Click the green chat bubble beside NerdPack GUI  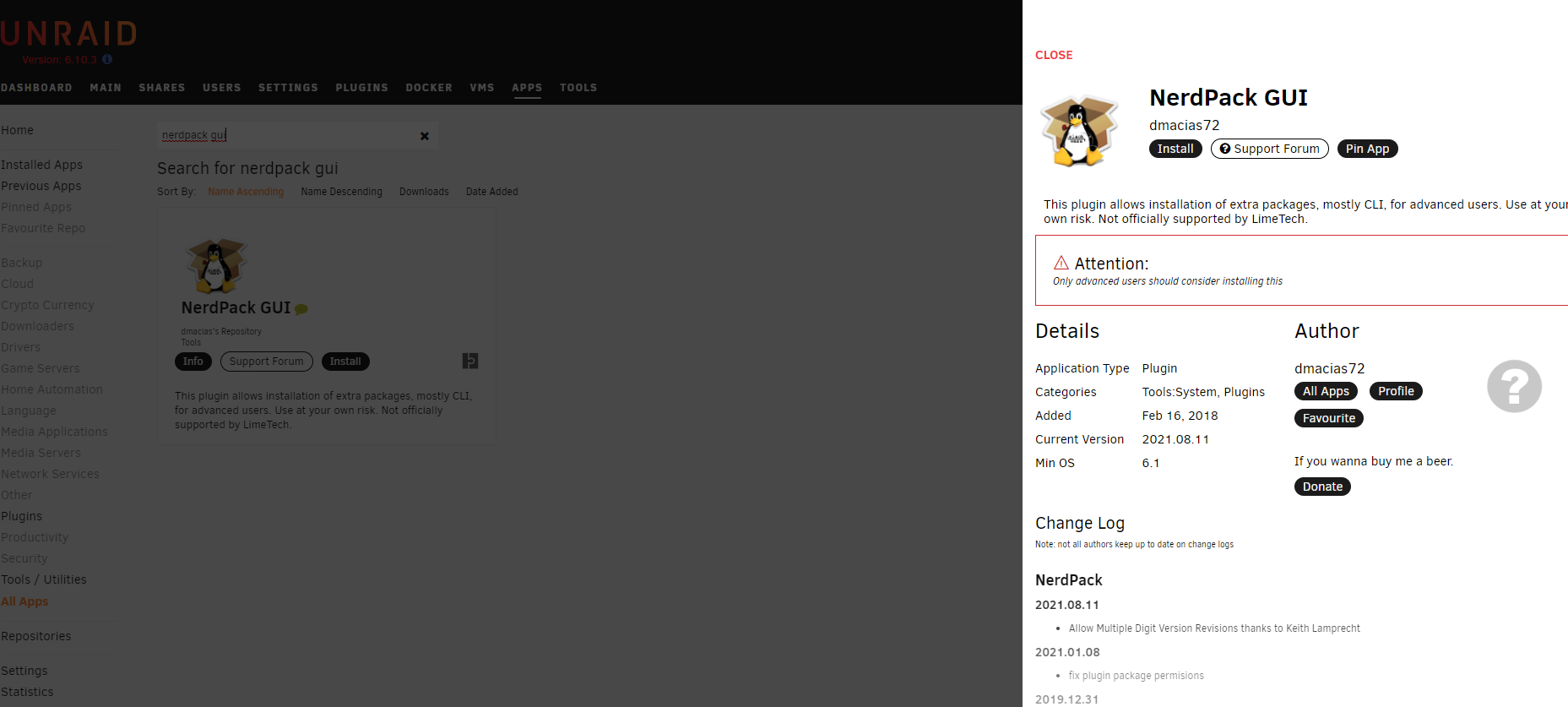(301, 309)
